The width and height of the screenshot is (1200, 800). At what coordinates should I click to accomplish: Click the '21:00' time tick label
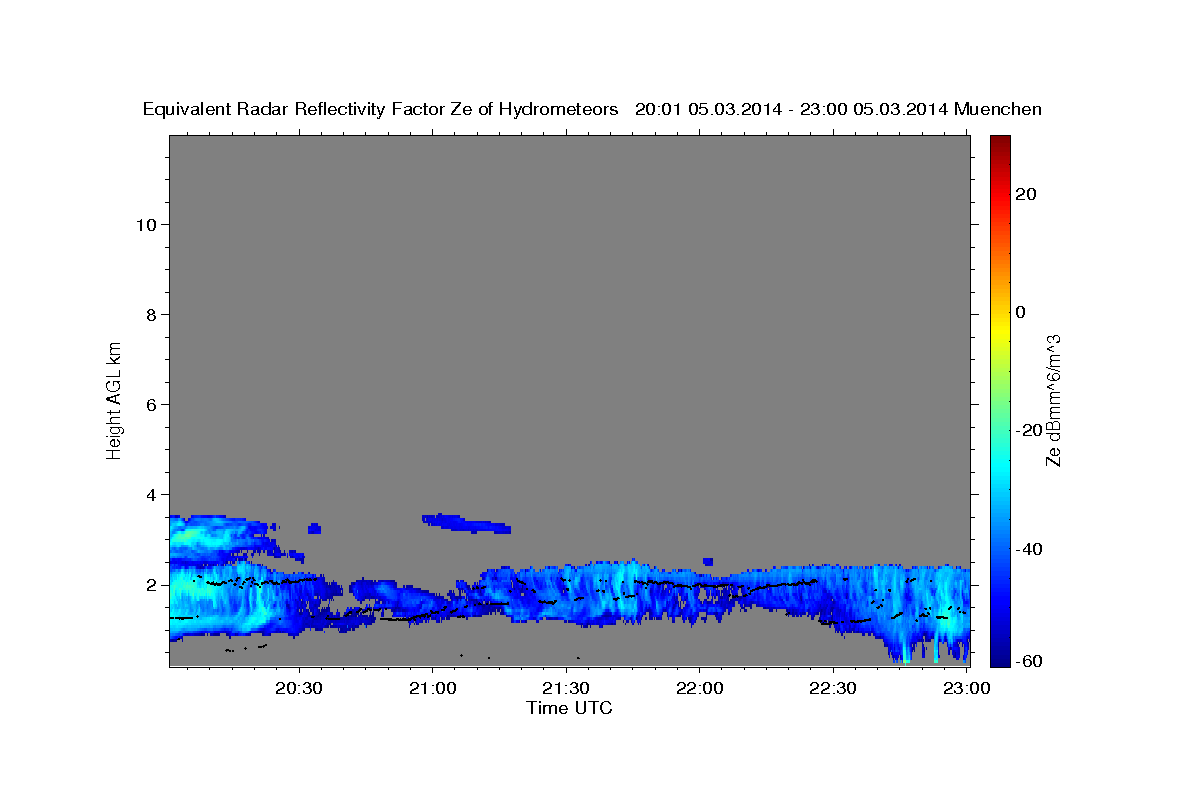pos(433,688)
